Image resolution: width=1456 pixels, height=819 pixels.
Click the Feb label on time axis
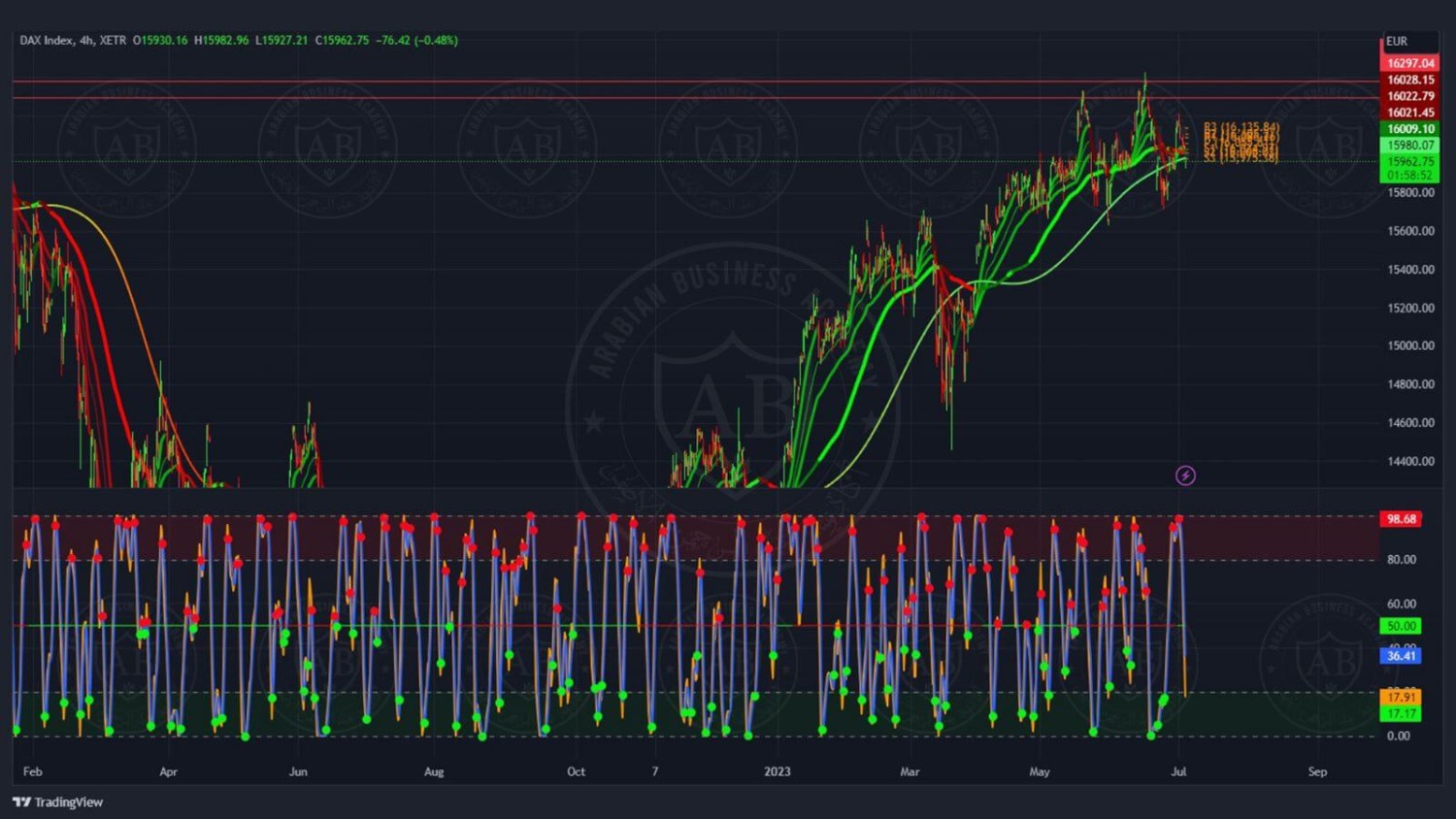[33, 771]
